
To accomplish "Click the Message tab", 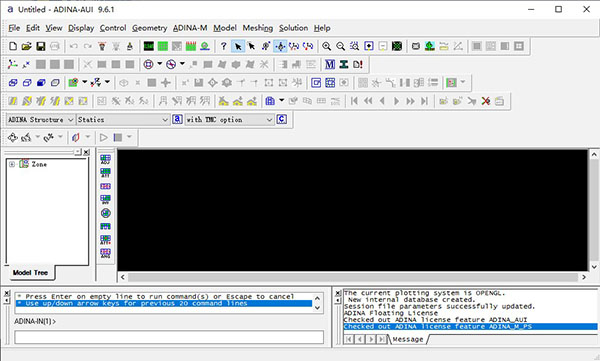I will coord(408,339).
